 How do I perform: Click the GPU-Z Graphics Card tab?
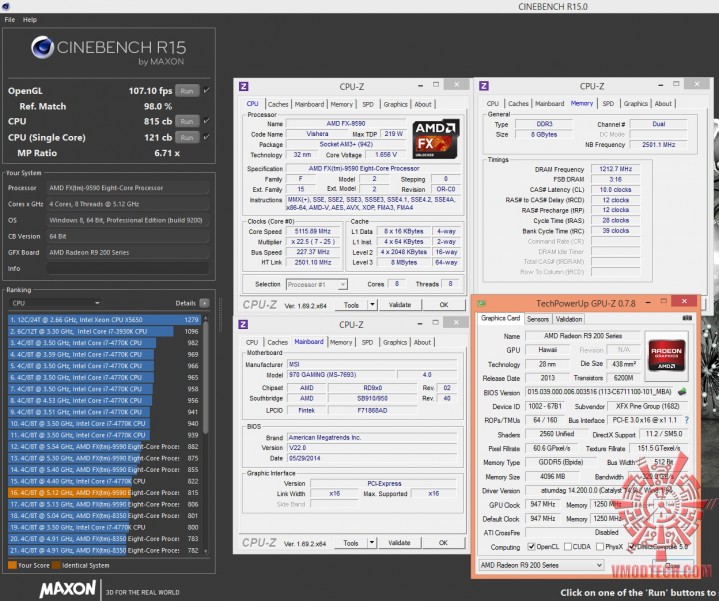point(500,318)
